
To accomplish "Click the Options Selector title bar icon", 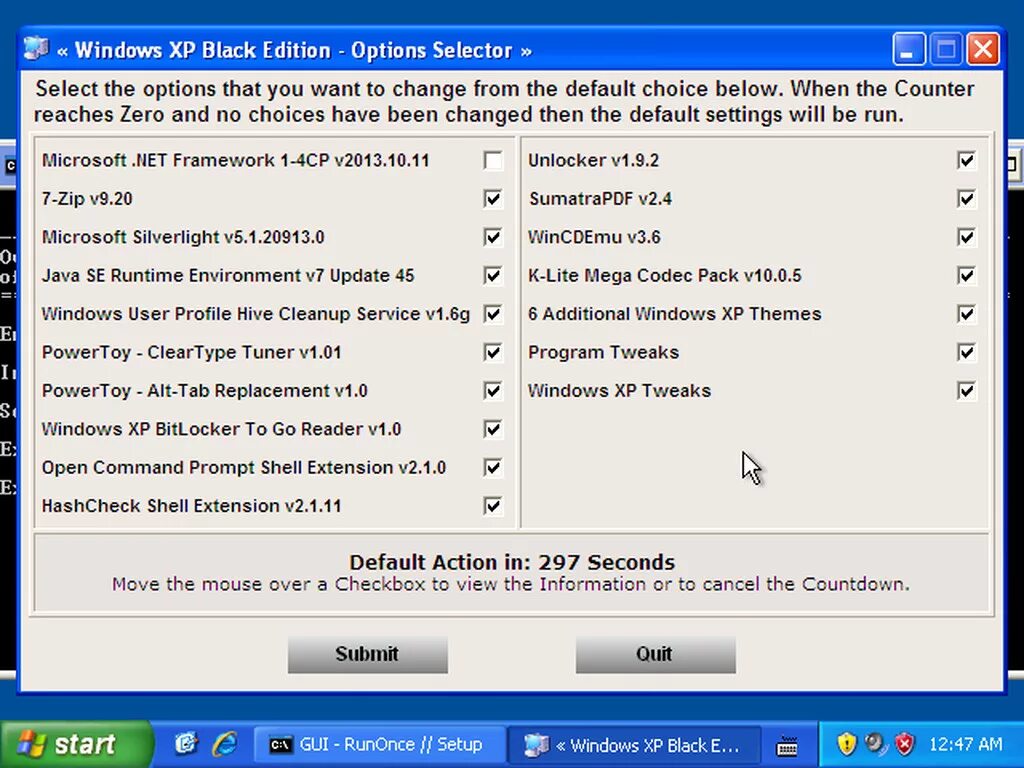I will pos(36,48).
